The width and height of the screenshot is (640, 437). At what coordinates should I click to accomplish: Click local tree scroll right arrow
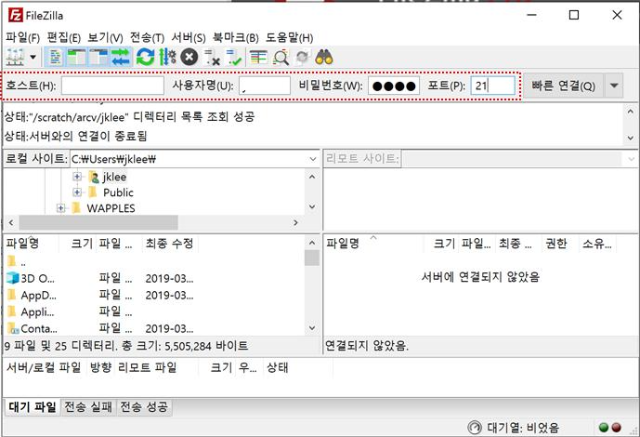tap(296, 222)
